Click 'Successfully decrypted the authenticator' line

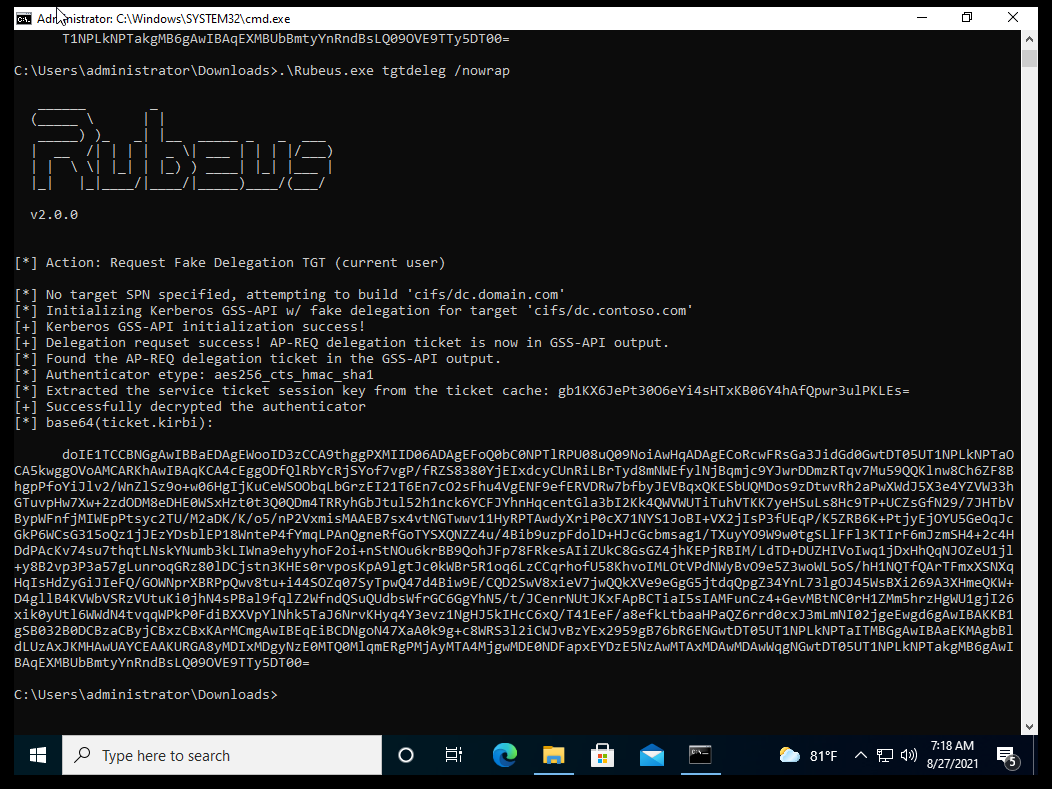coord(189,407)
